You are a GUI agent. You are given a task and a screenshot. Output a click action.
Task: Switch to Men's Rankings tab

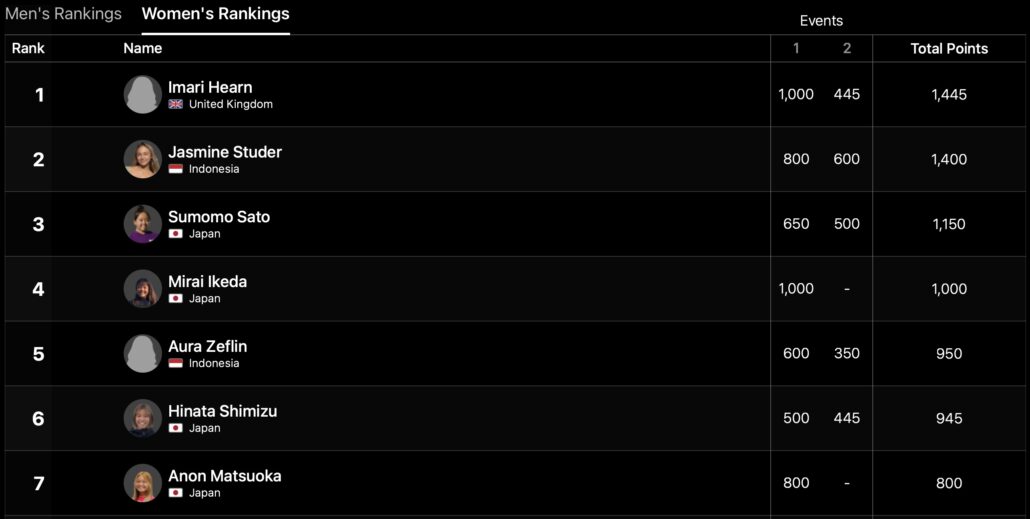pos(63,14)
